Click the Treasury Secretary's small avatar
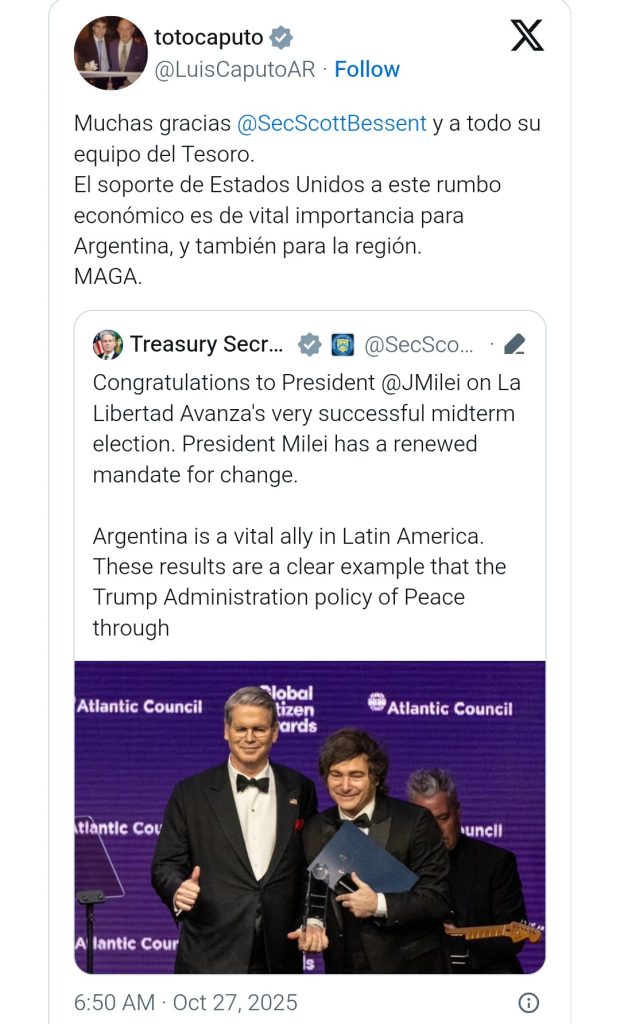The image size is (620, 1024). 108,345
